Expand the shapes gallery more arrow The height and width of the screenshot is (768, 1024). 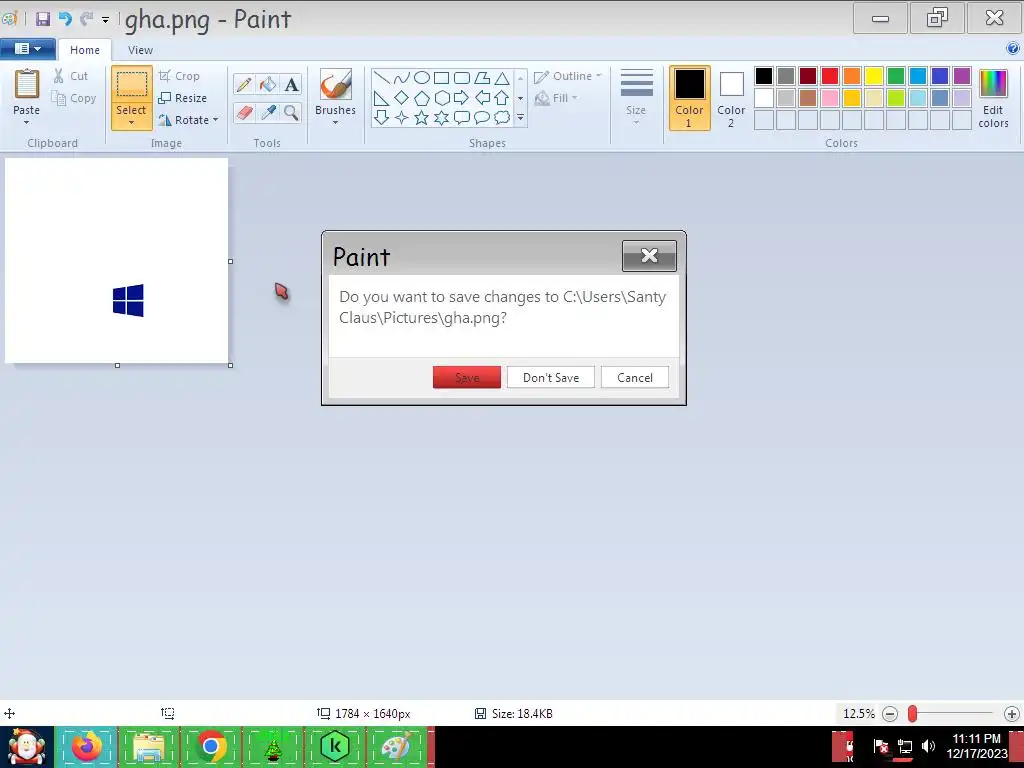[x=520, y=118]
